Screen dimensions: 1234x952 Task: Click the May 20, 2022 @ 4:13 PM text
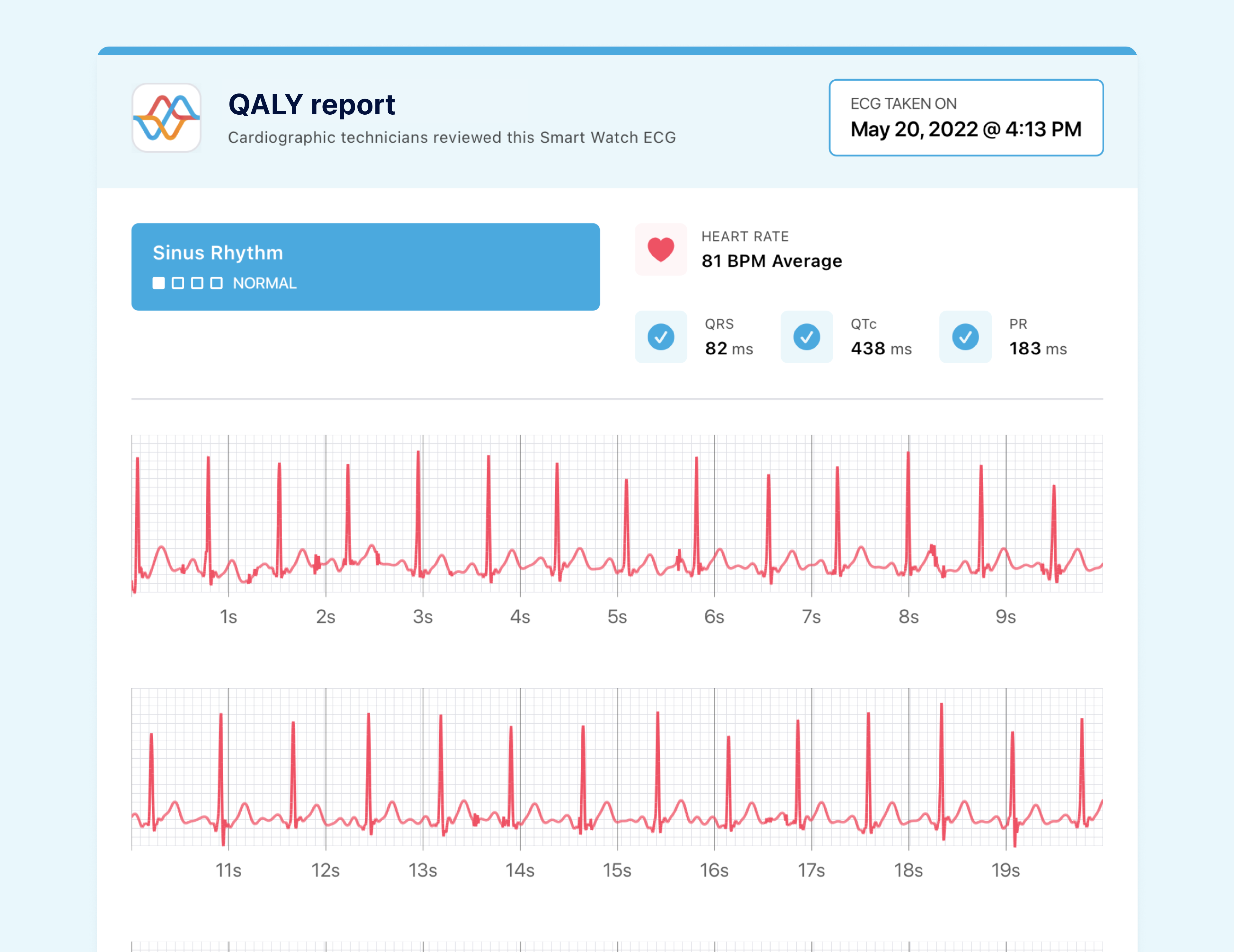[x=966, y=129]
